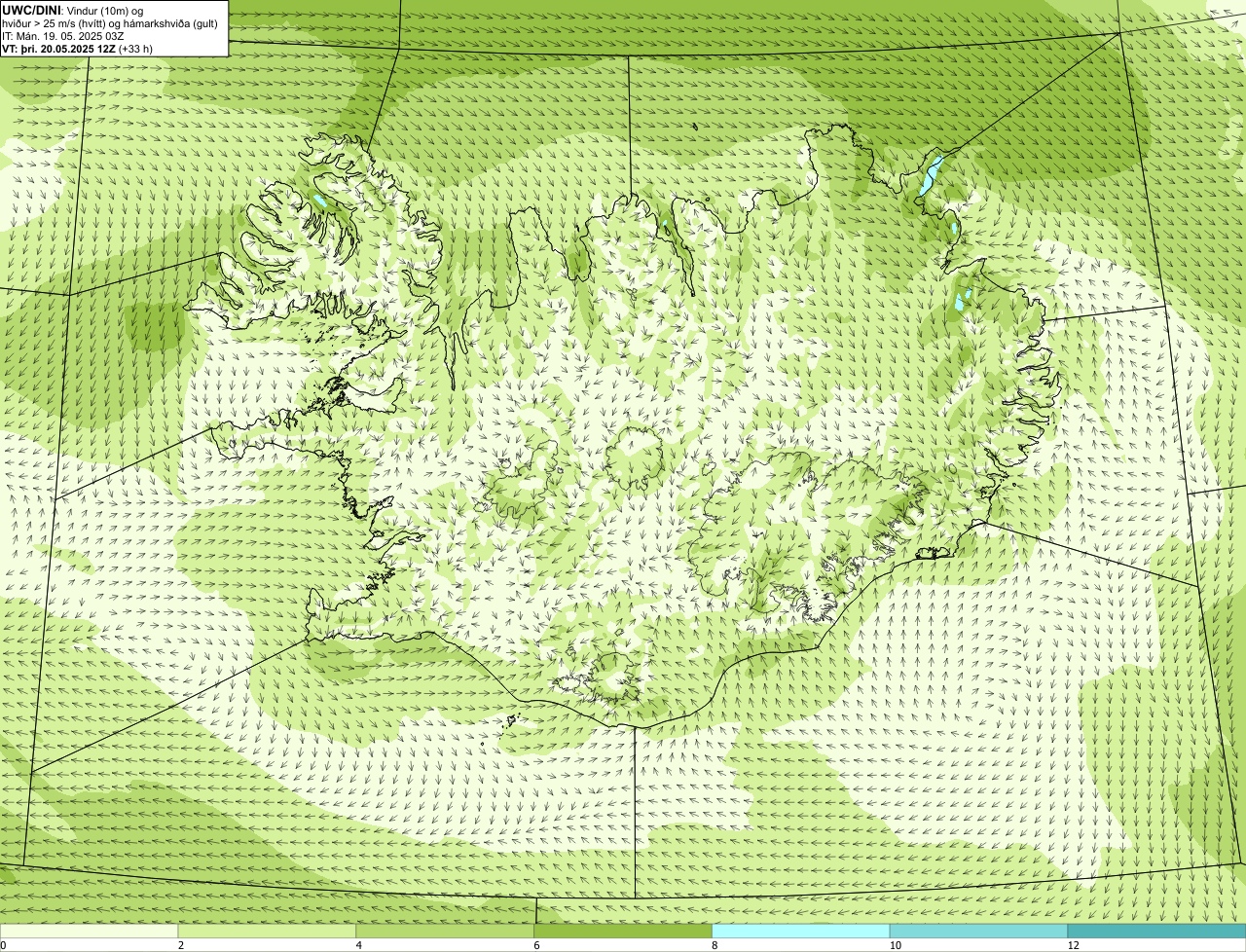This screenshot has width=1246, height=952.
Task: Click the '8' label under the legend
Action: (x=715, y=945)
